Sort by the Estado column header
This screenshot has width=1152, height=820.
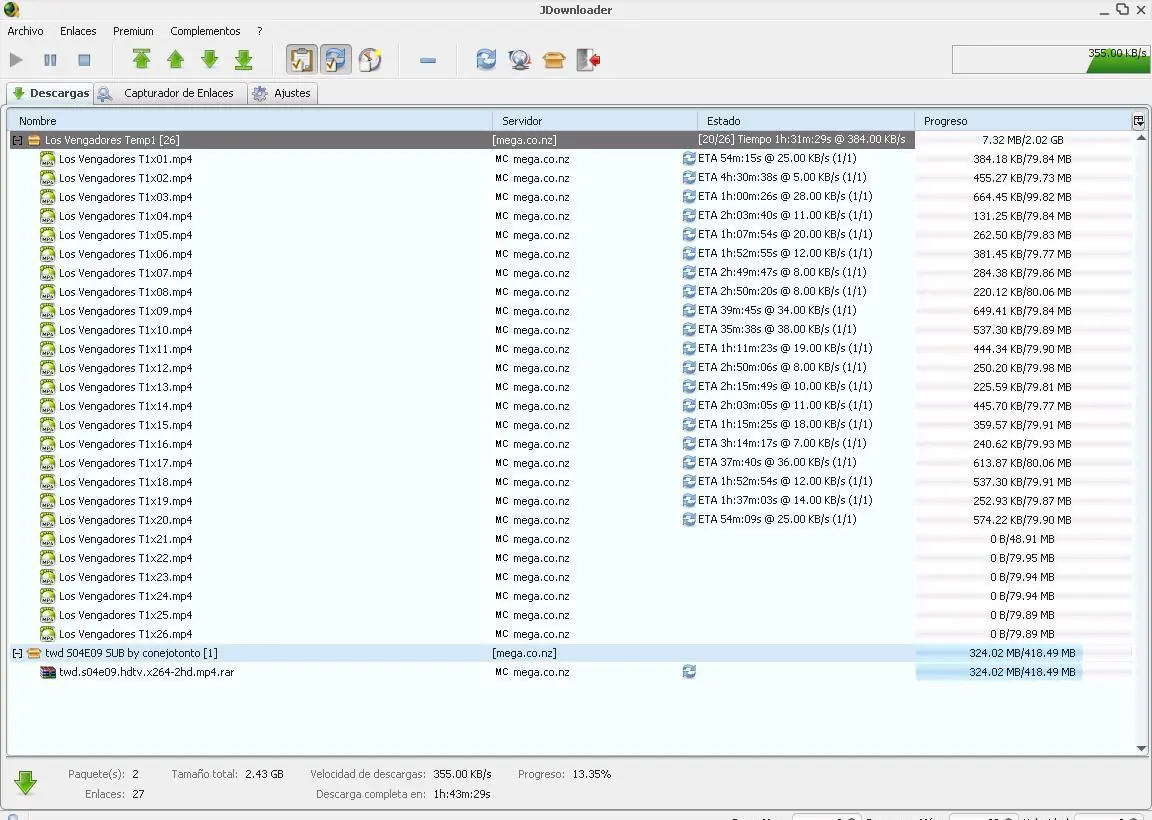[x=805, y=121]
